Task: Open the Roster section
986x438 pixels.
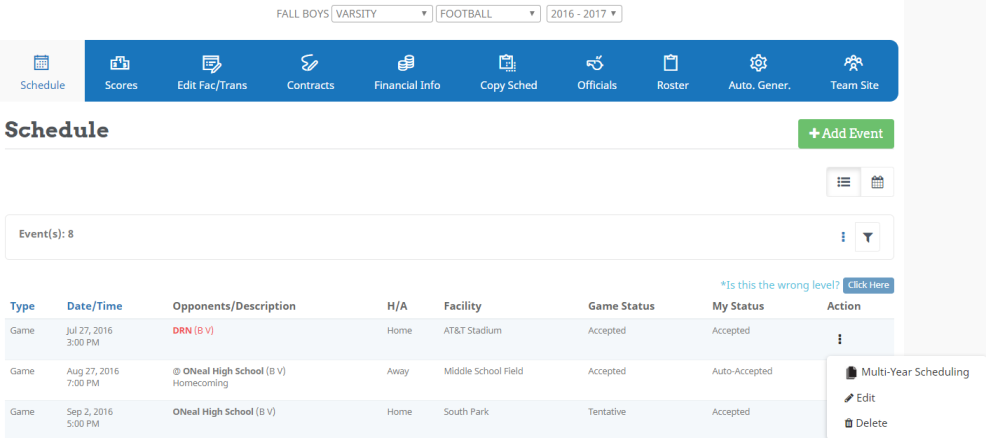Action: click(x=672, y=71)
